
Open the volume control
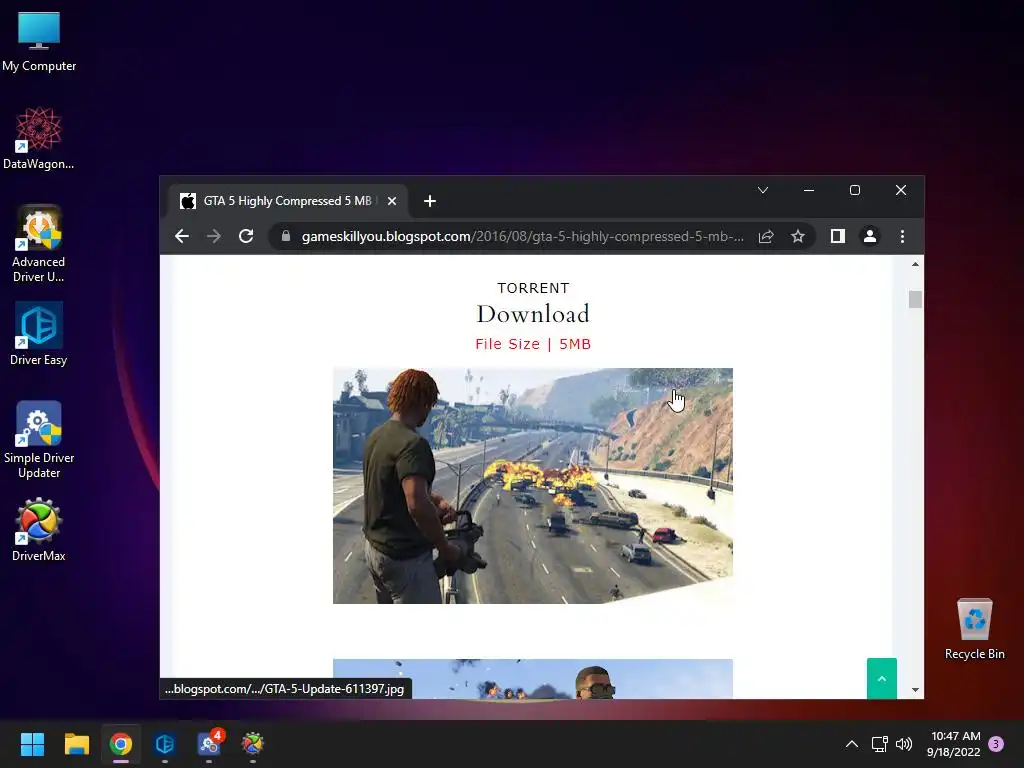(x=904, y=744)
